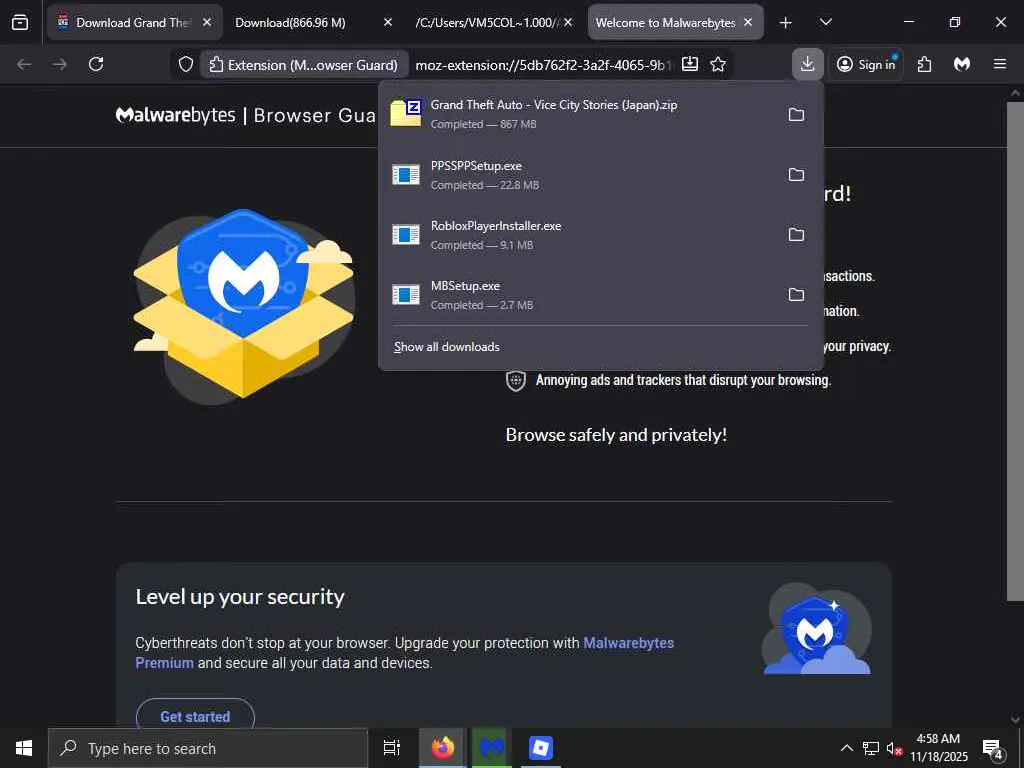This screenshot has width=1024, height=768.
Task: Click the network icon in system tray
Action: [871, 748]
